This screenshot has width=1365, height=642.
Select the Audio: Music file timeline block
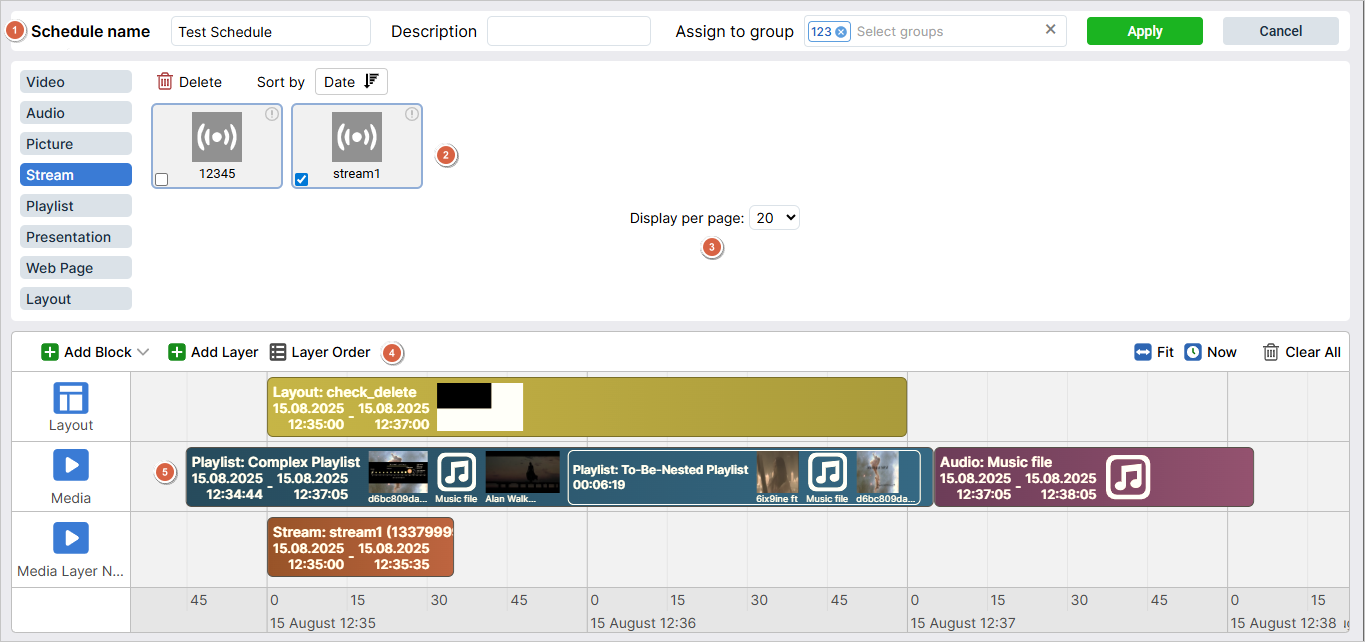click(x=1093, y=477)
